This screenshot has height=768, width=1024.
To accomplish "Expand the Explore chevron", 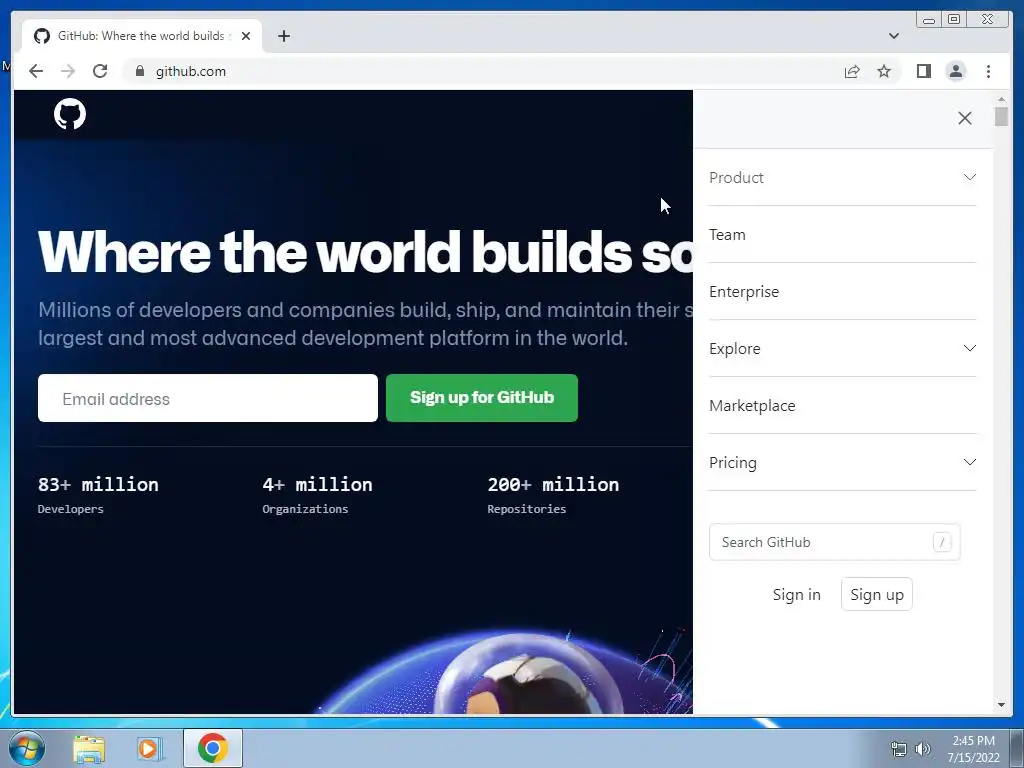I will coord(970,348).
